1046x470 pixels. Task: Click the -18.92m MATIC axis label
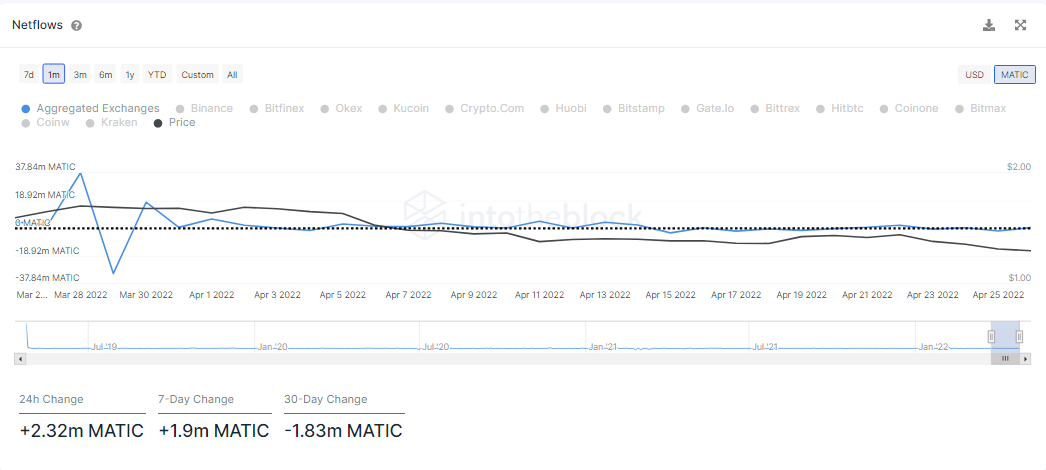pyautogui.click(x=47, y=251)
